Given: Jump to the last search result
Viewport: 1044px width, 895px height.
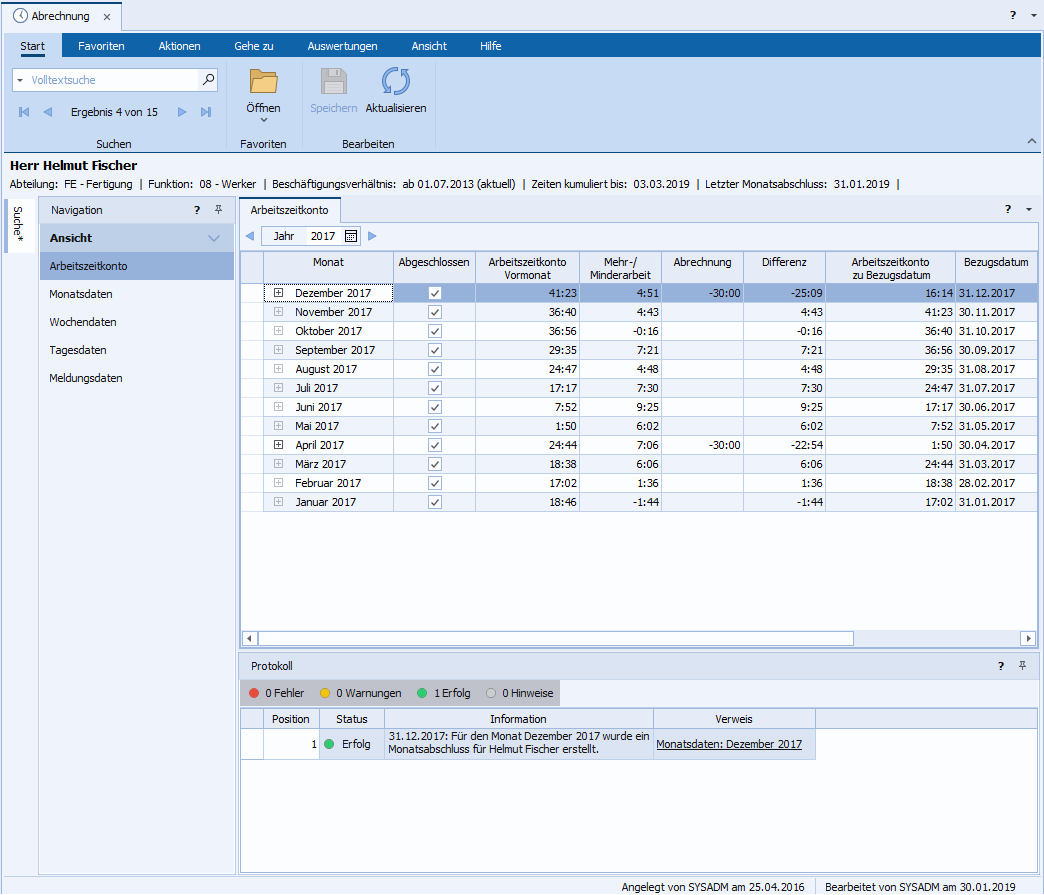Looking at the screenshot, I should (x=206, y=112).
